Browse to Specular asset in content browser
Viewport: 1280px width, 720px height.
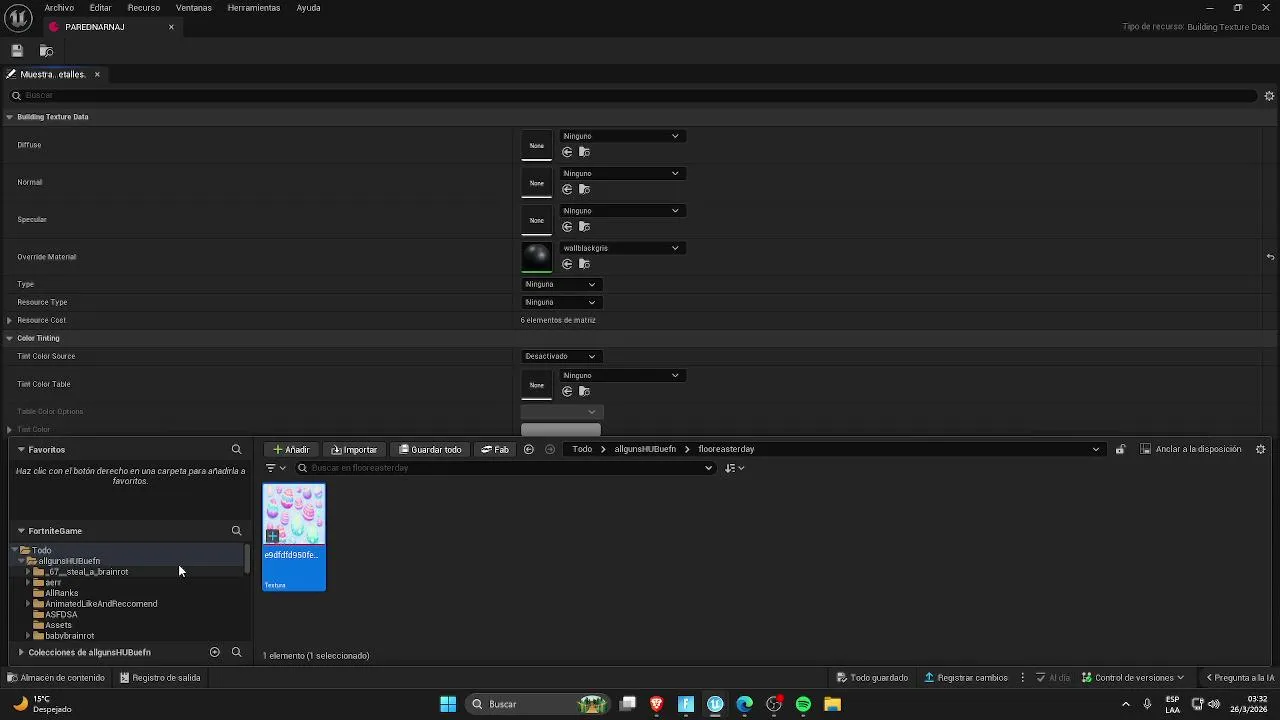pyautogui.click(x=585, y=226)
